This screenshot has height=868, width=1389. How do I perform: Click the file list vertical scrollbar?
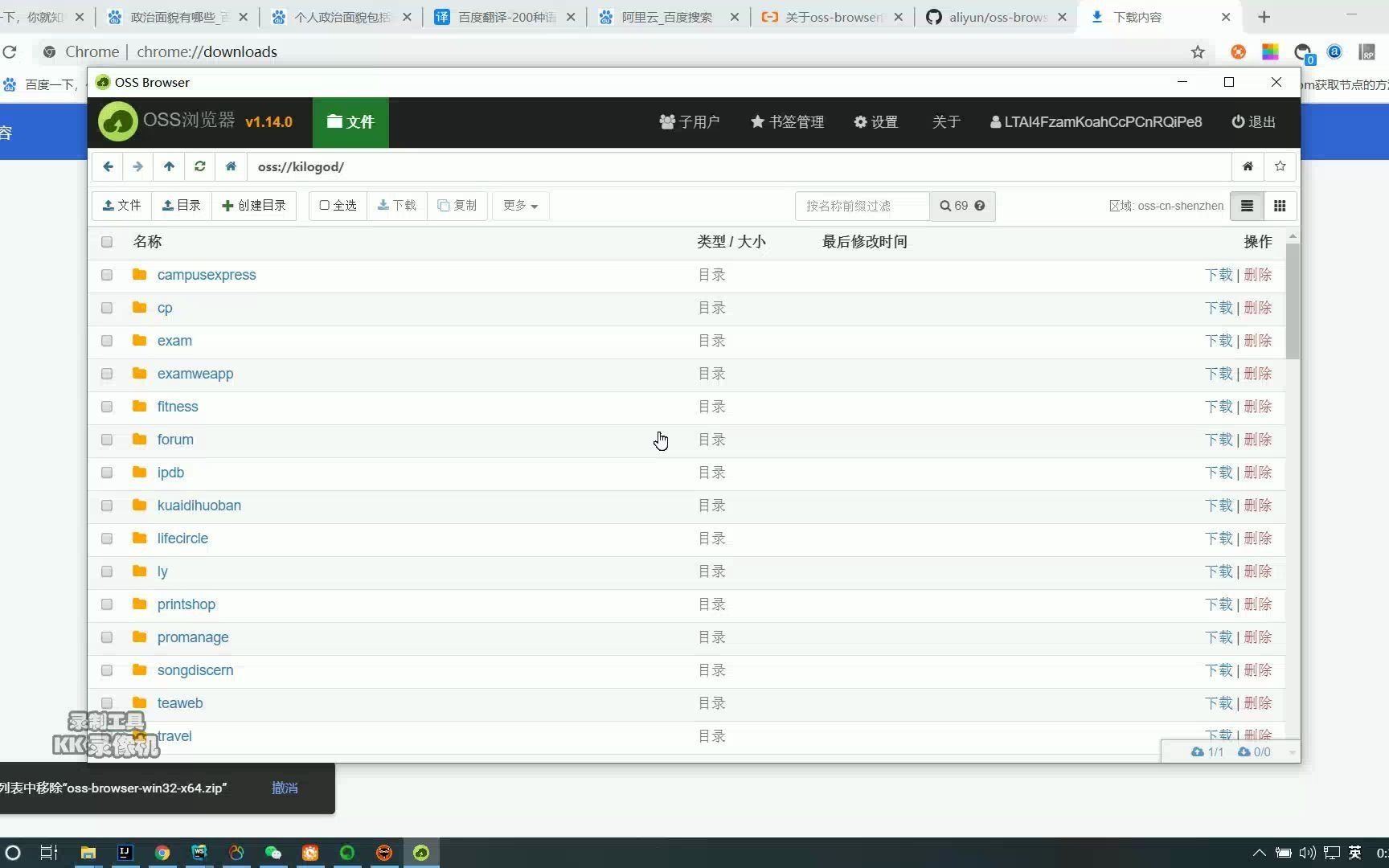(x=1293, y=301)
